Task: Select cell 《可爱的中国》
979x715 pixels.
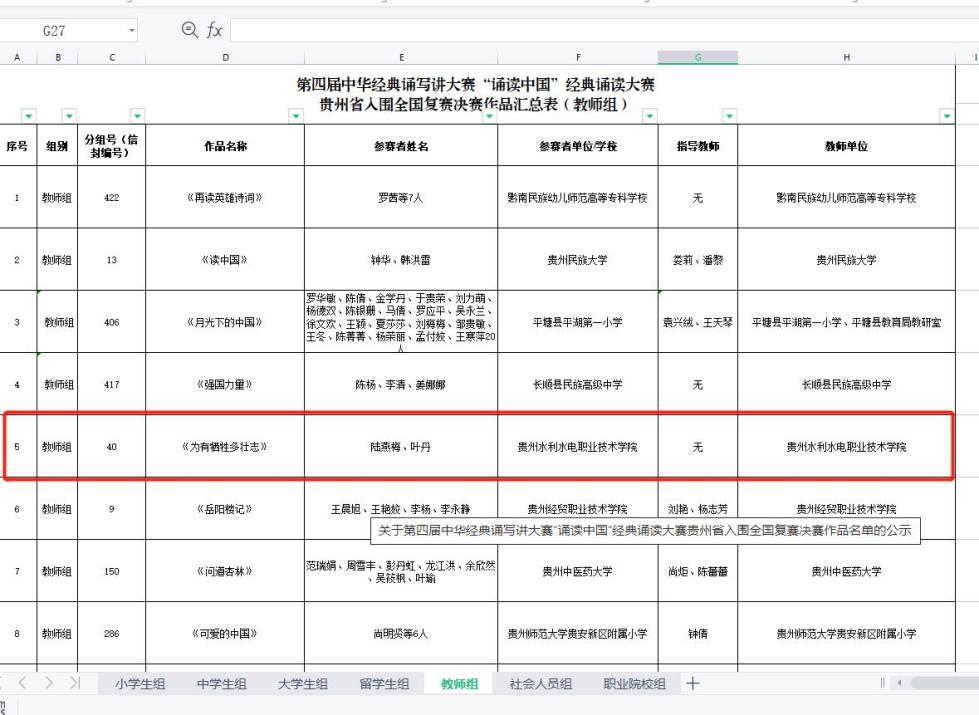Action: pos(225,633)
